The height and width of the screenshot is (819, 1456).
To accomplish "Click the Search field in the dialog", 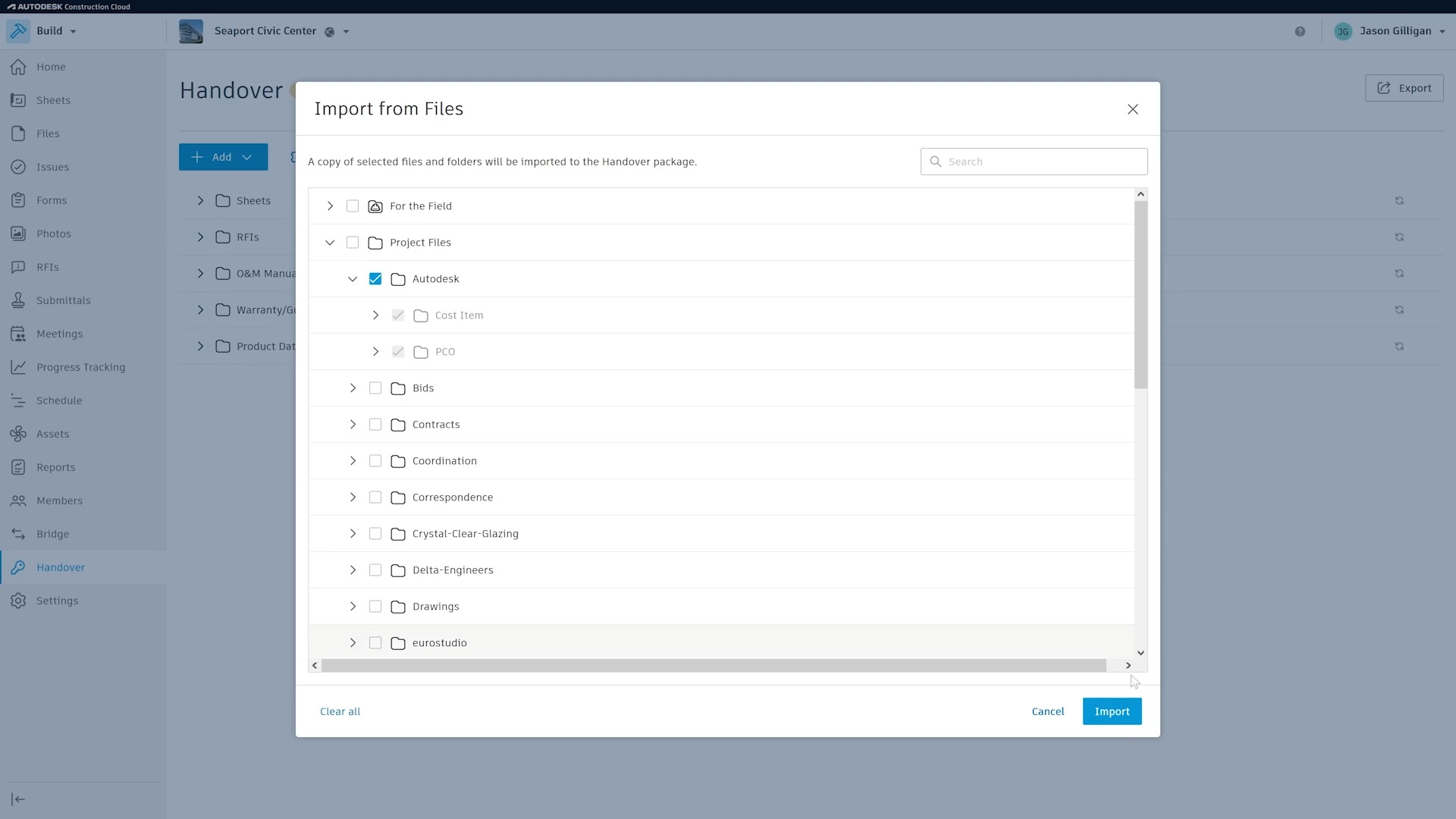I will (x=1034, y=161).
